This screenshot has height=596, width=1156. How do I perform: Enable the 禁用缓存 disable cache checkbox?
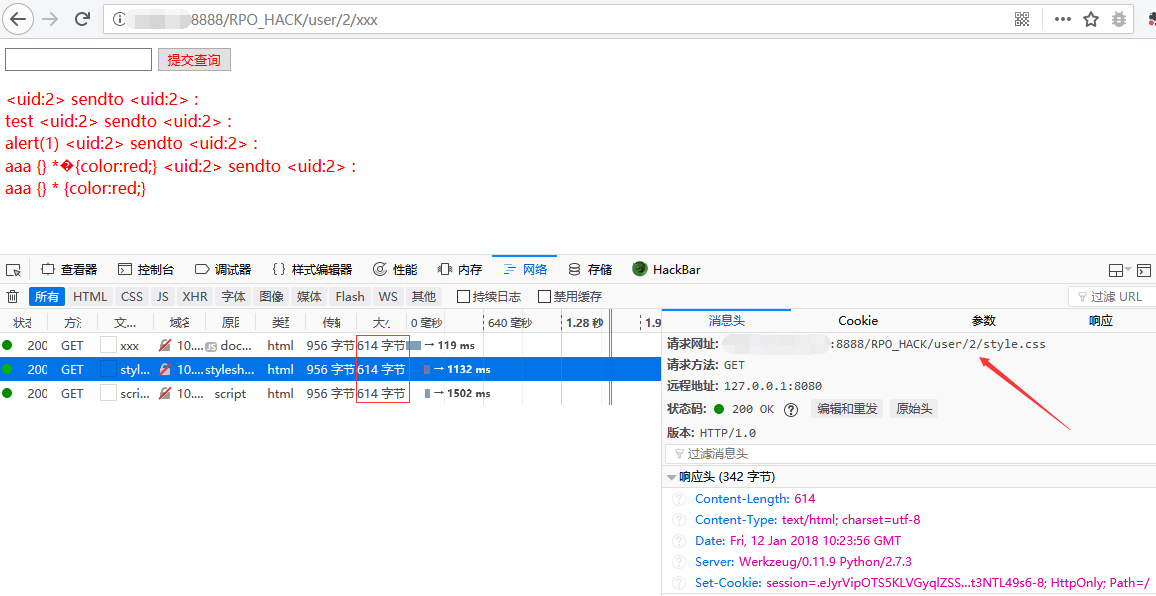point(544,296)
